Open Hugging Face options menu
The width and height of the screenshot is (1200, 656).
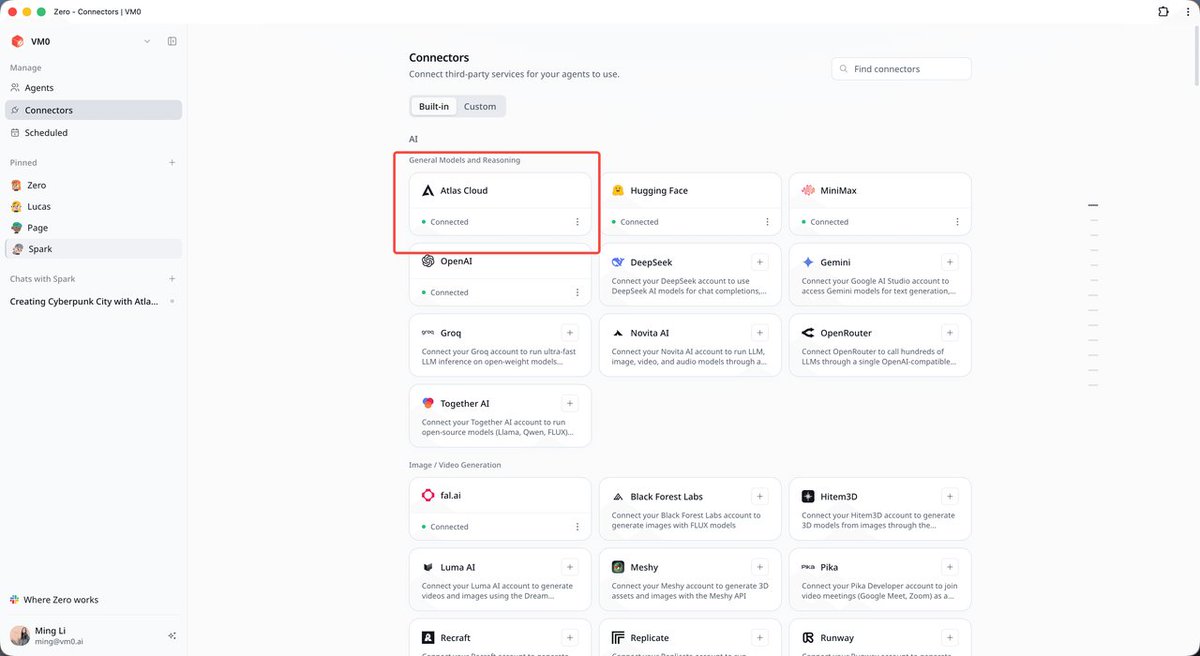click(x=767, y=222)
